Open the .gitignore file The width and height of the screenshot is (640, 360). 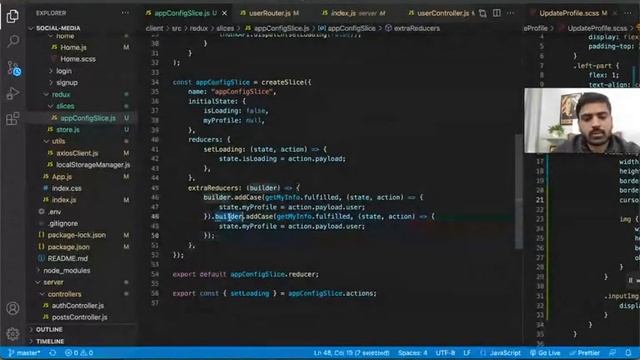[62, 224]
